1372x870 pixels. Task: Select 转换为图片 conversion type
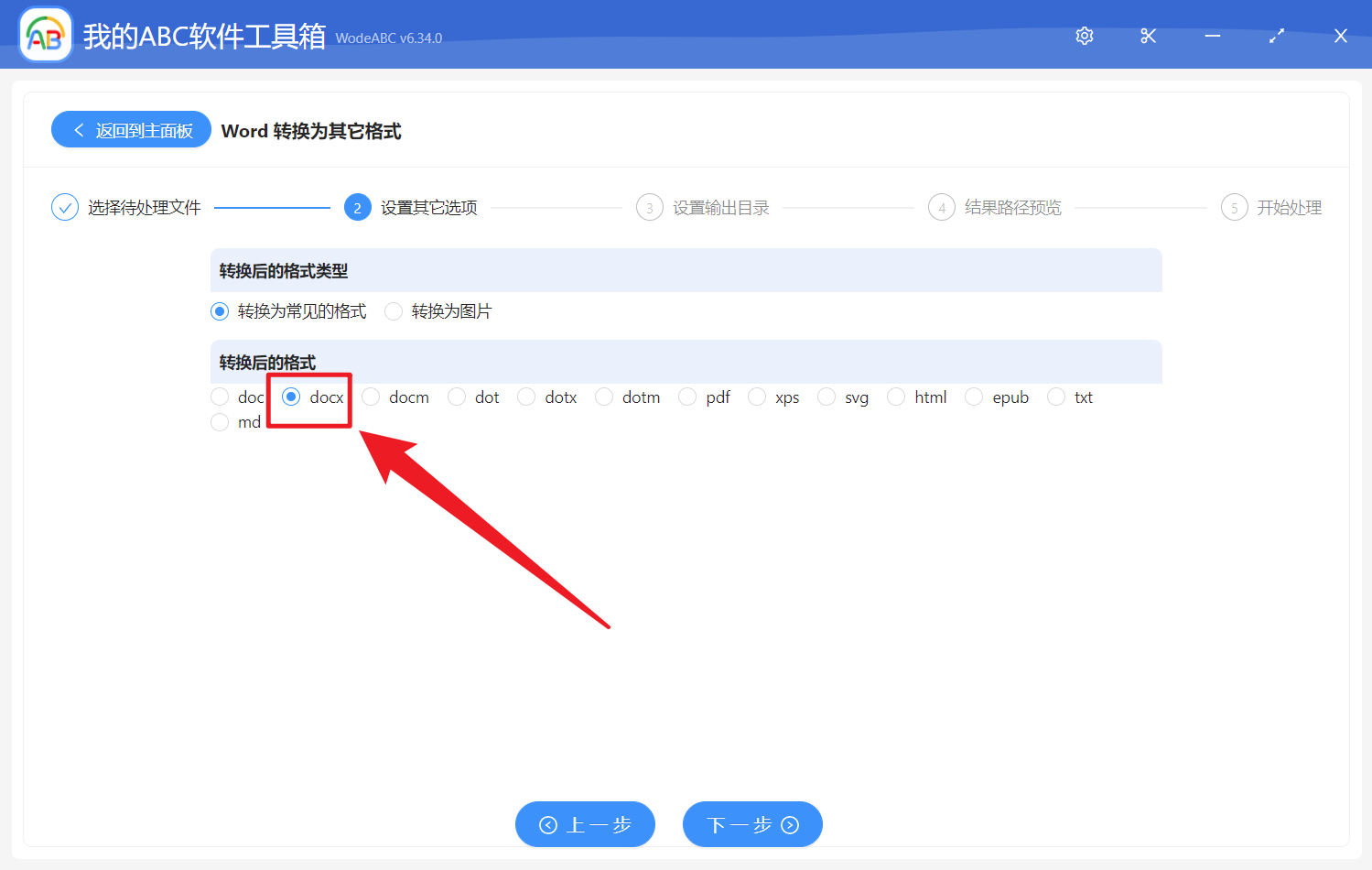[x=394, y=310]
